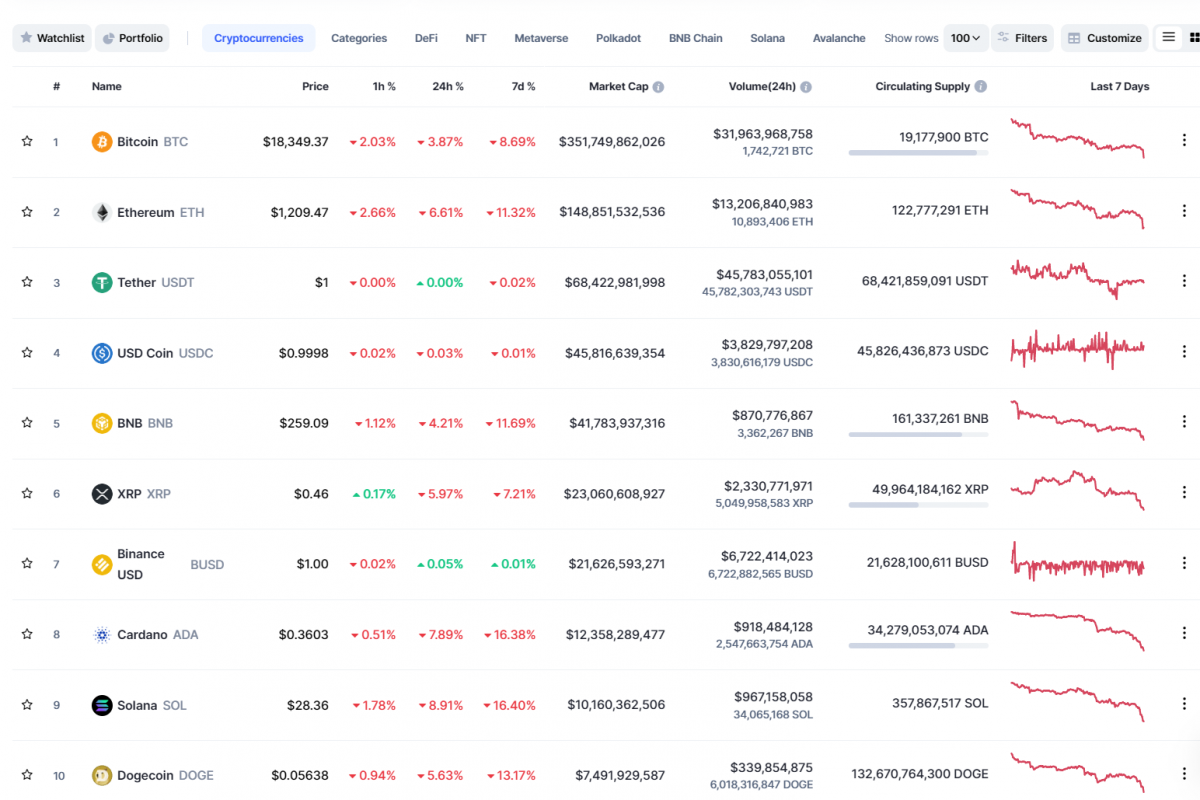The height and width of the screenshot is (800, 1200).
Task: Click the BNB coin logo
Action: pos(102,423)
